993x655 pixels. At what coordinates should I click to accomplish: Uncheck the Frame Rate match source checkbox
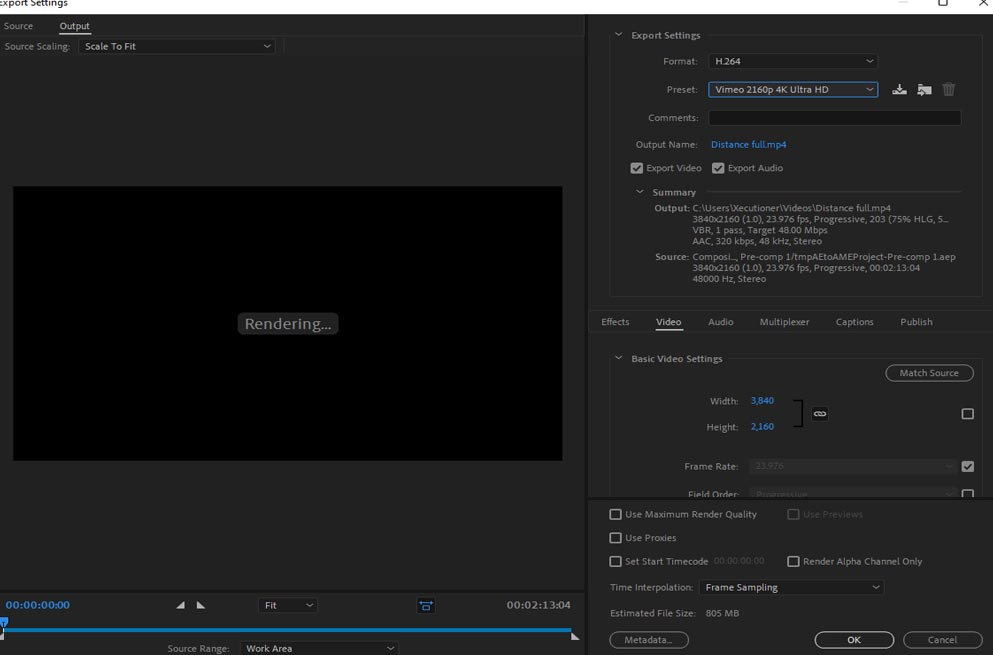tap(967, 466)
